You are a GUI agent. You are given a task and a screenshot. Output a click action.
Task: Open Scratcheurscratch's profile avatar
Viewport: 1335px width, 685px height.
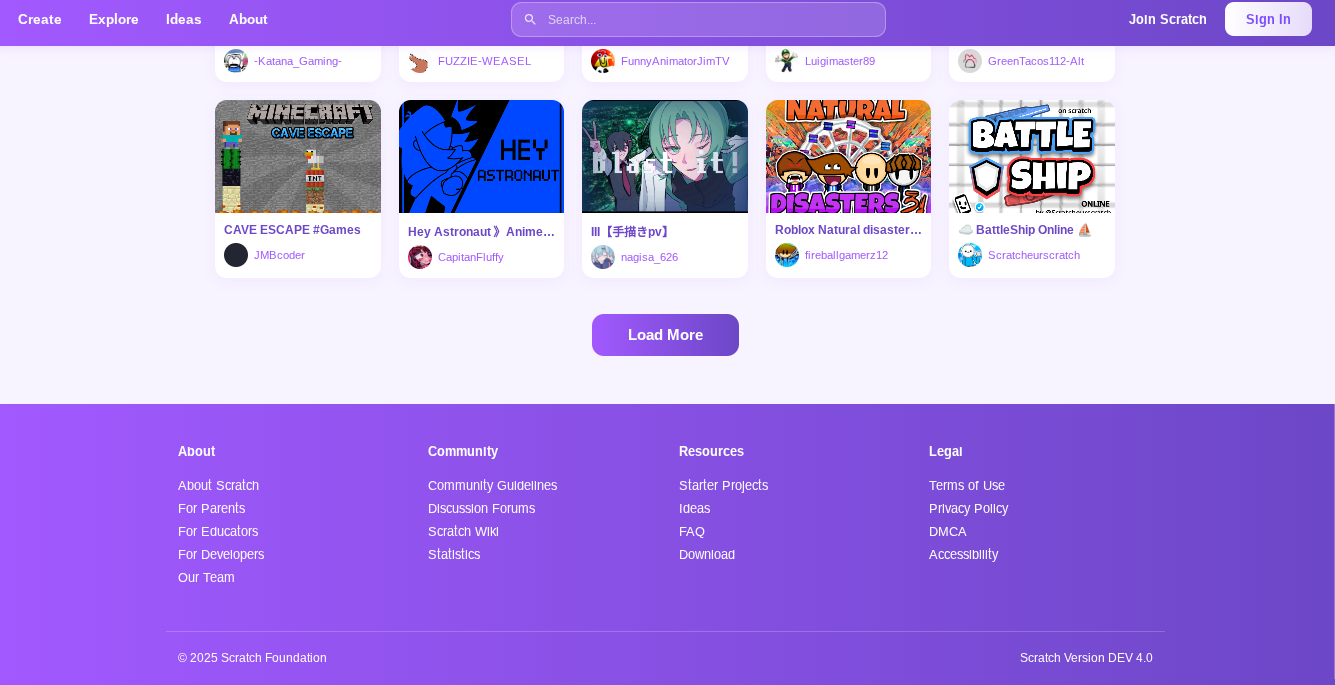pyautogui.click(x=970, y=255)
